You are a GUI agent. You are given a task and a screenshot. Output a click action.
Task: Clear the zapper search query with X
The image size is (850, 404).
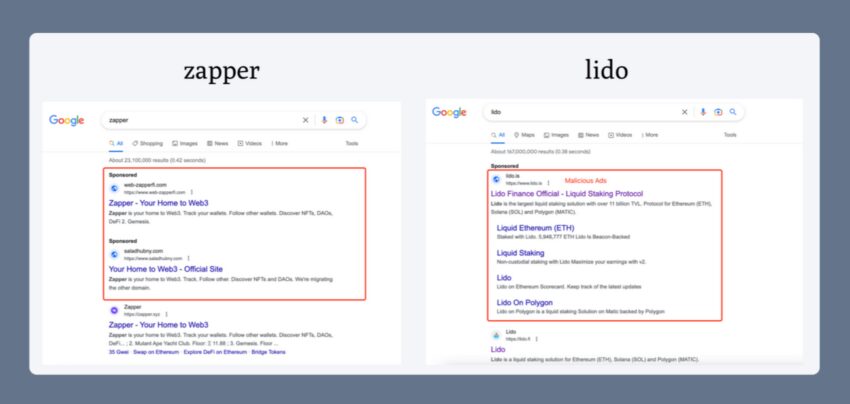coord(306,120)
